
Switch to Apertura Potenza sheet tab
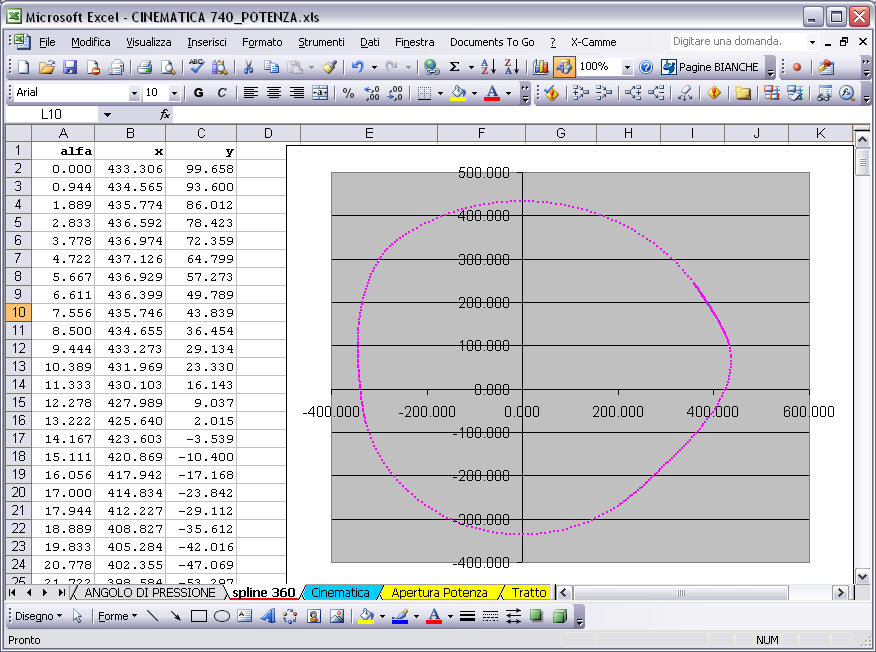point(439,592)
